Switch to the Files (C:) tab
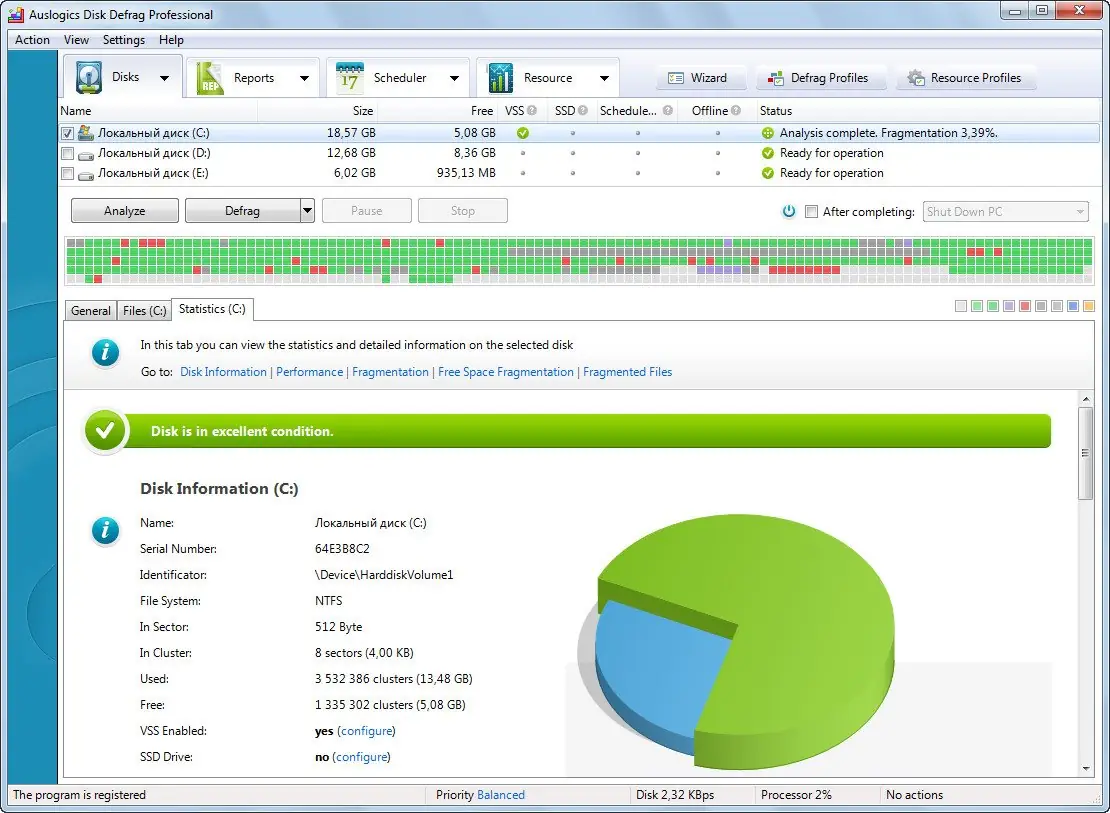1110x813 pixels. click(x=144, y=310)
